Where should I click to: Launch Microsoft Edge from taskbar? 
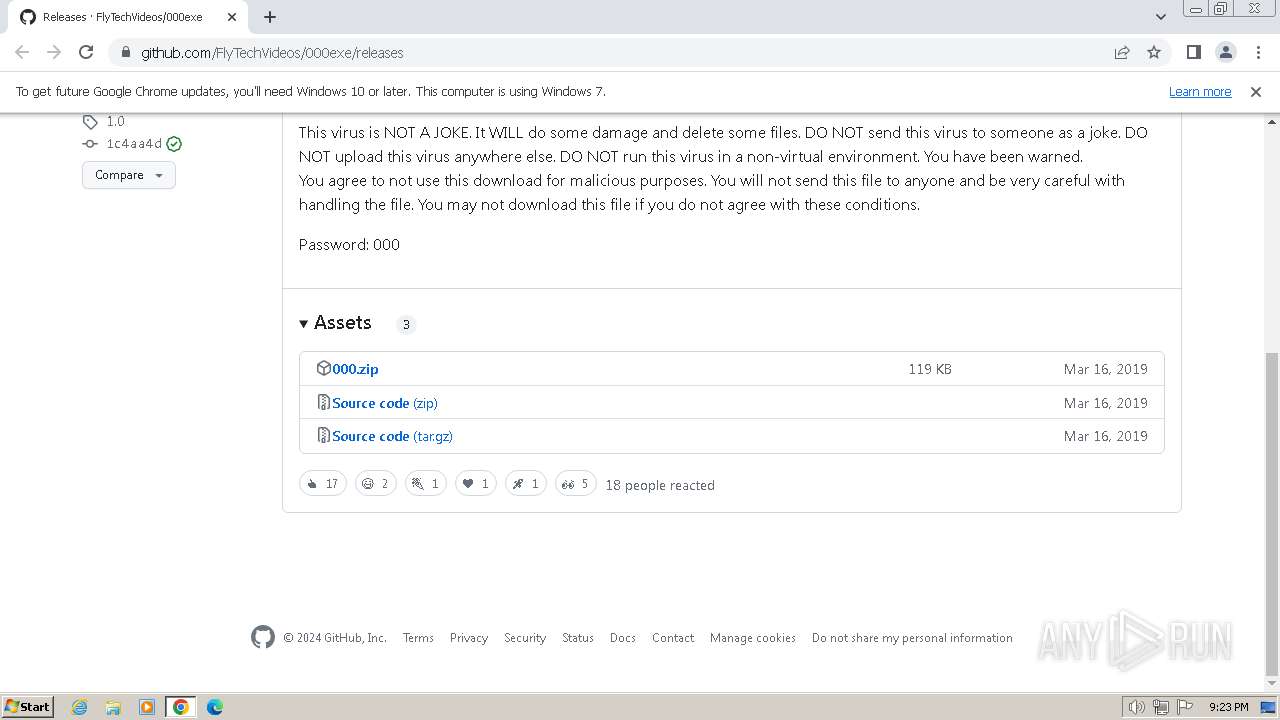[215, 707]
